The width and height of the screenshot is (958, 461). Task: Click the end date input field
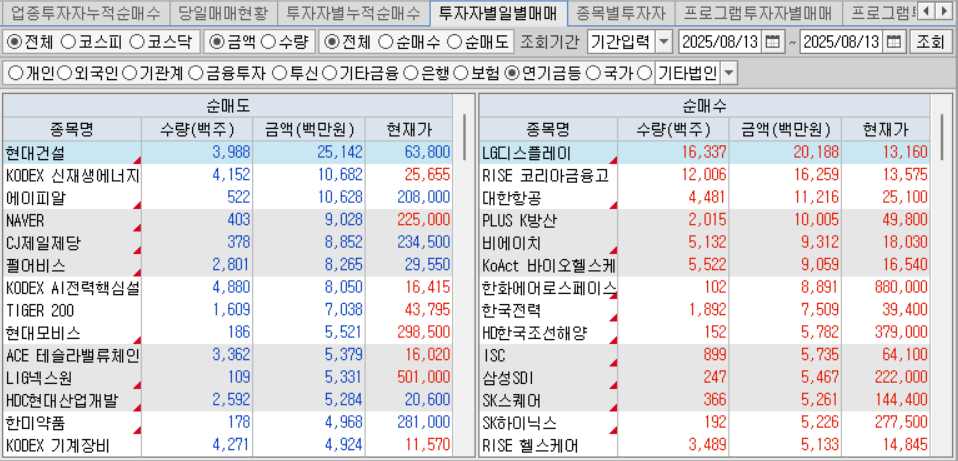(x=843, y=42)
